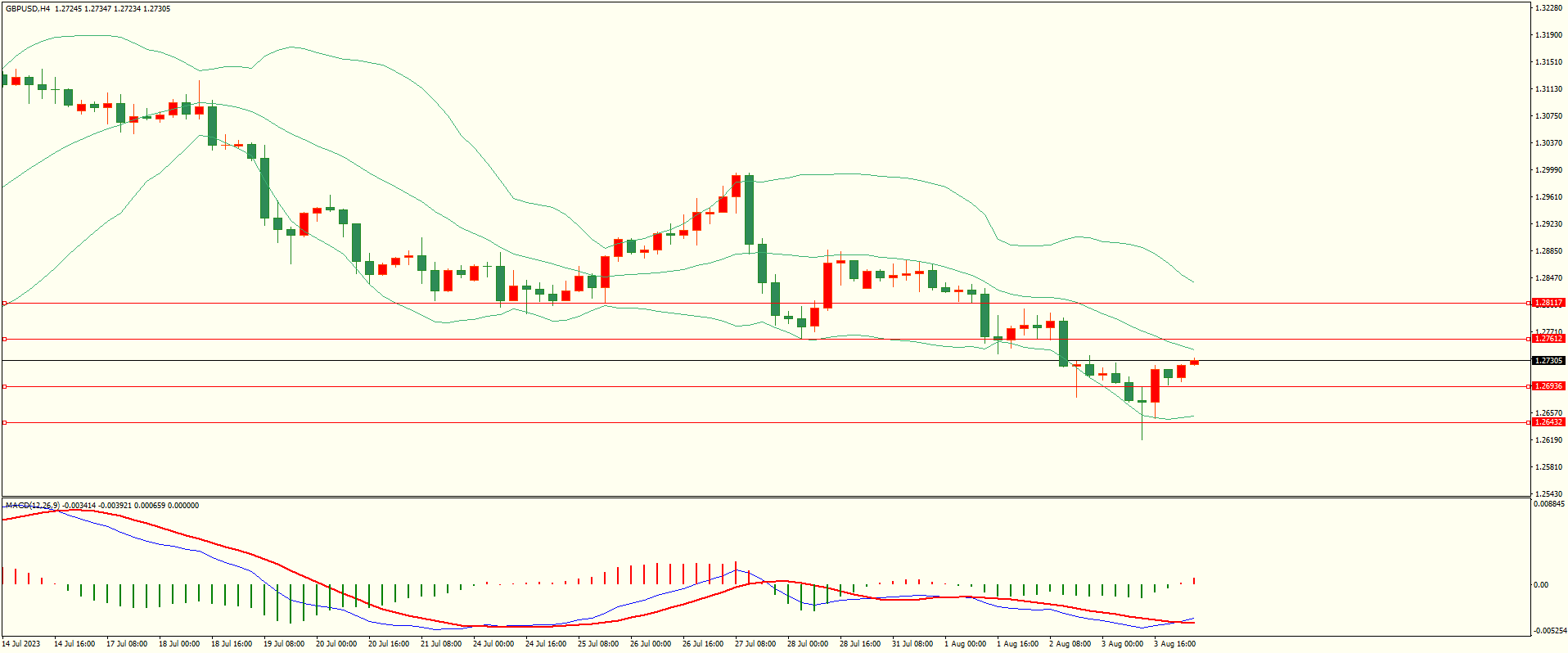Select the MACD(12,26,9) indicator label
Screen dimensions: 1568x653
(32, 506)
